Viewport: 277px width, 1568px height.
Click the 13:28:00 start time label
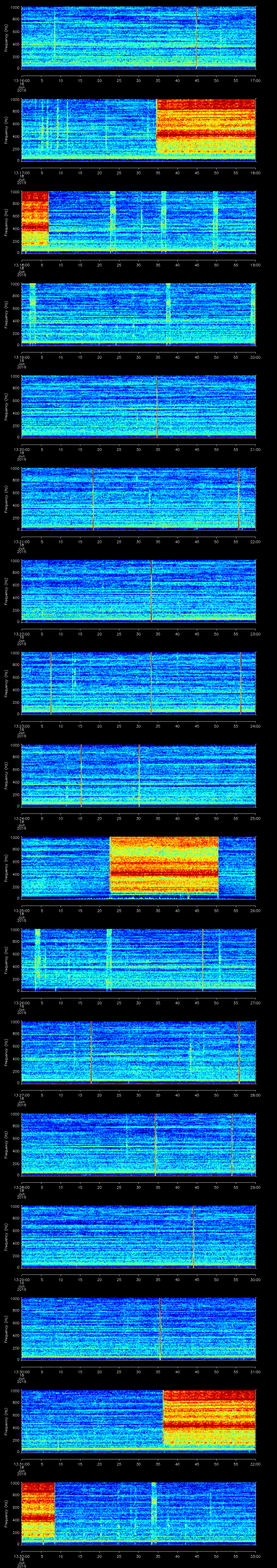pyautogui.click(x=22, y=1187)
